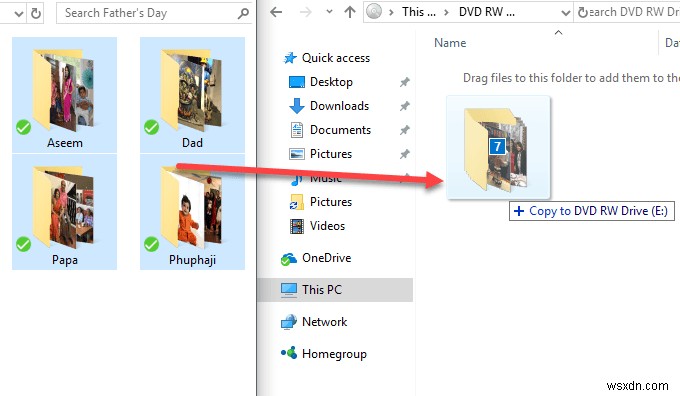
Task: Uncheck the Phuphaji folder selection checkmark
Action: [151, 245]
